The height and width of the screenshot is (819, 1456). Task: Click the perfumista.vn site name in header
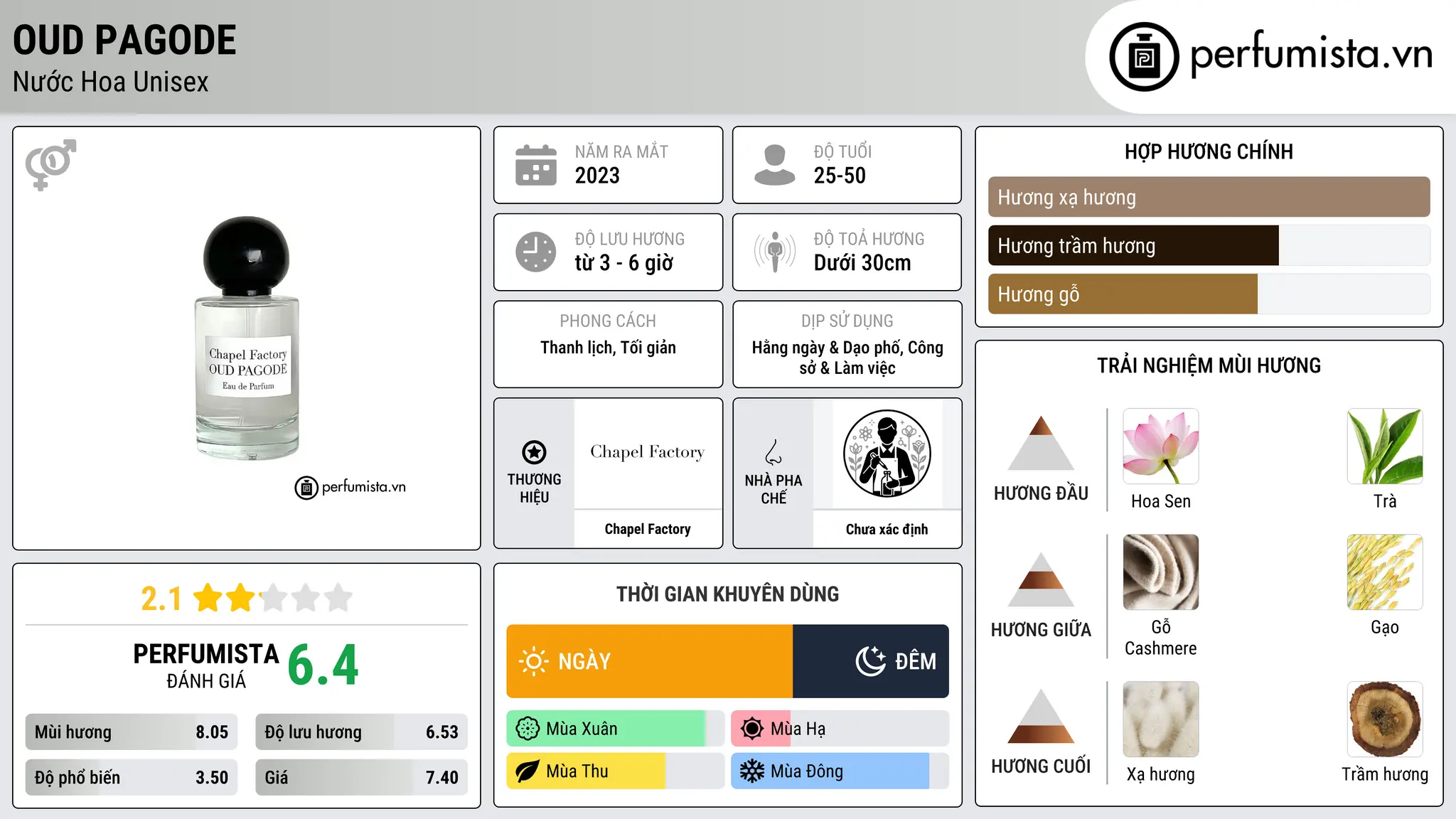(1311, 54)
